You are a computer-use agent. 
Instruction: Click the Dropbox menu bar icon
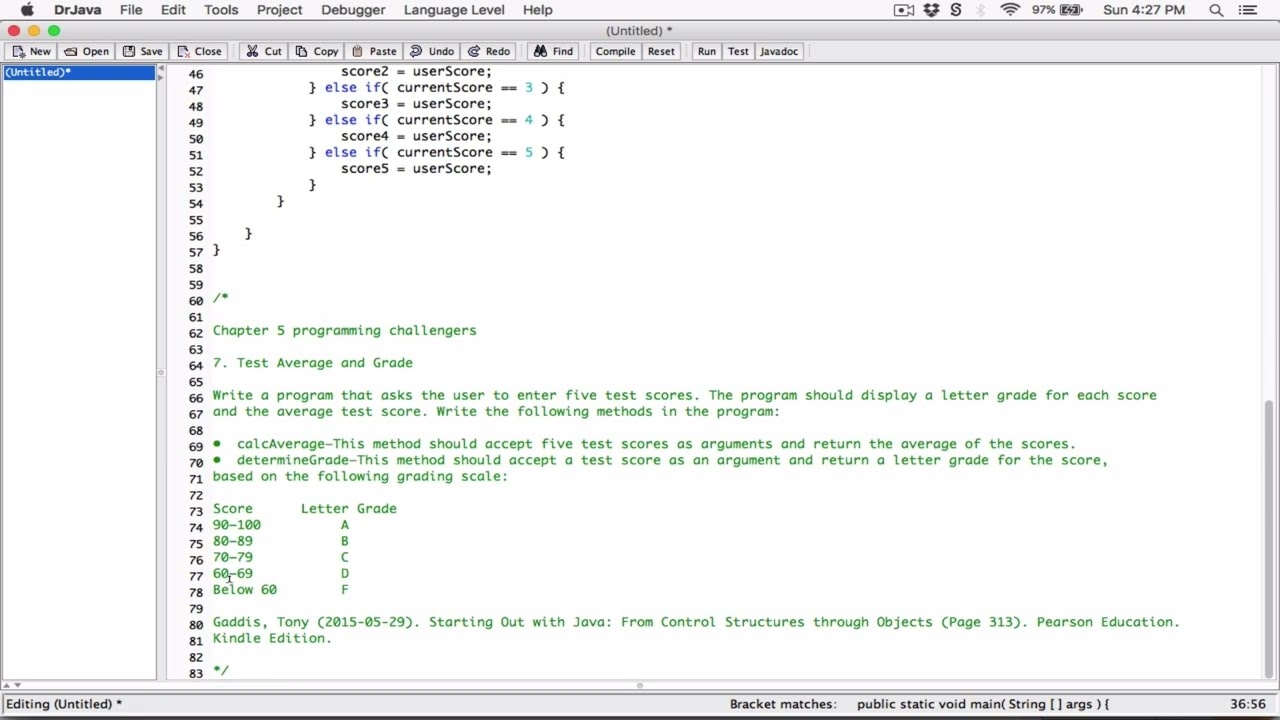[932, 10]
